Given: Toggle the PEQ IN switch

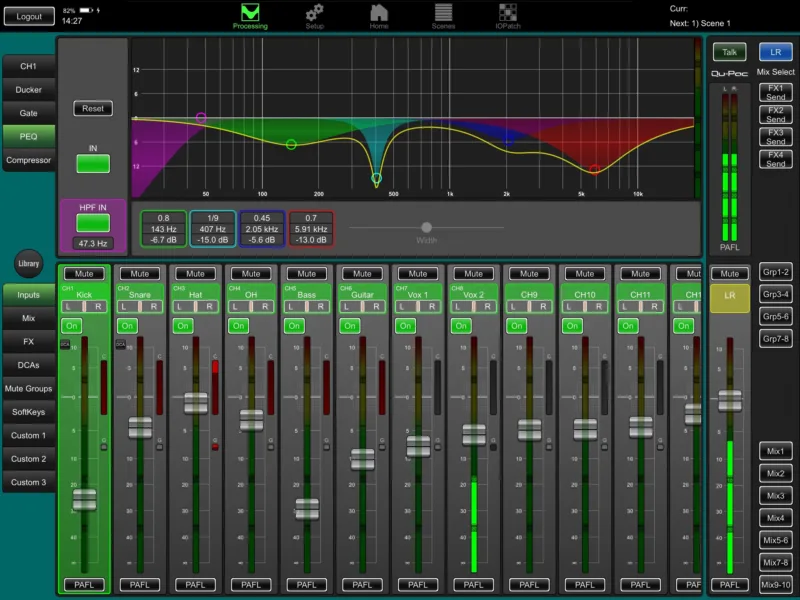Looking at the screenshot, I should pyautogui.click(x=93, y=164).
